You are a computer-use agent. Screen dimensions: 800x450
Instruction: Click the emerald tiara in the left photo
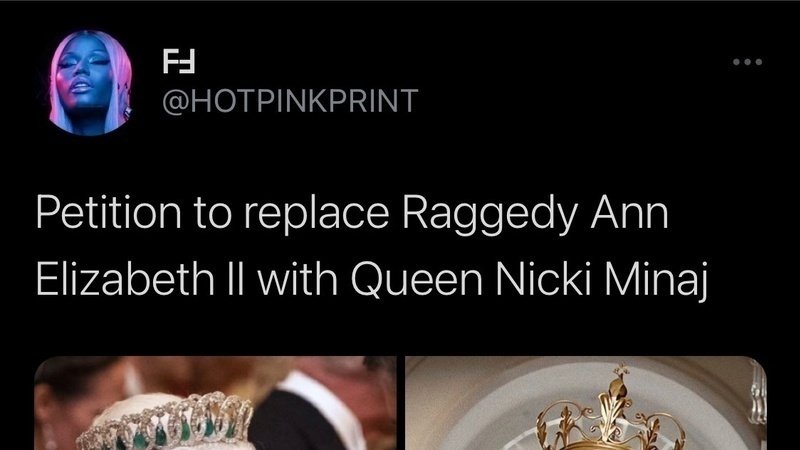coord(168,422)
